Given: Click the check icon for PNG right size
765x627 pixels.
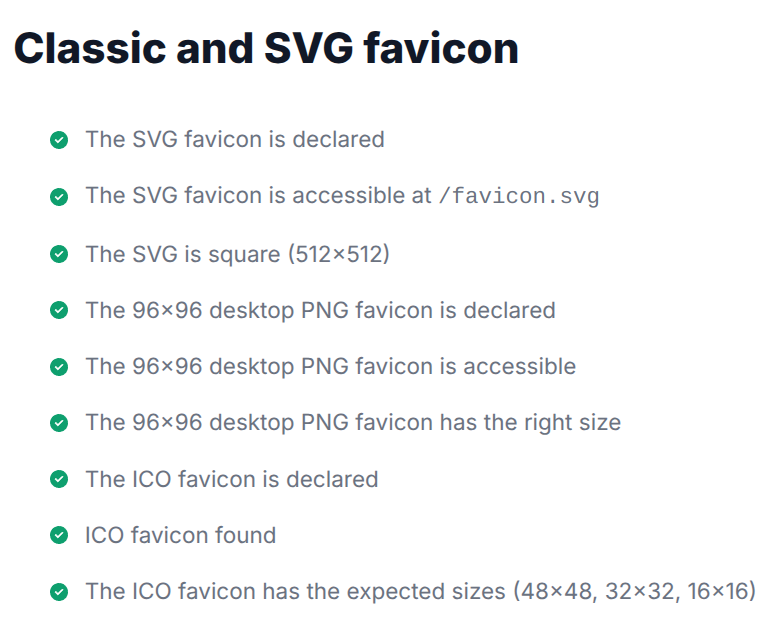Looking at the screenshot, I should click(x=59, y=423).
